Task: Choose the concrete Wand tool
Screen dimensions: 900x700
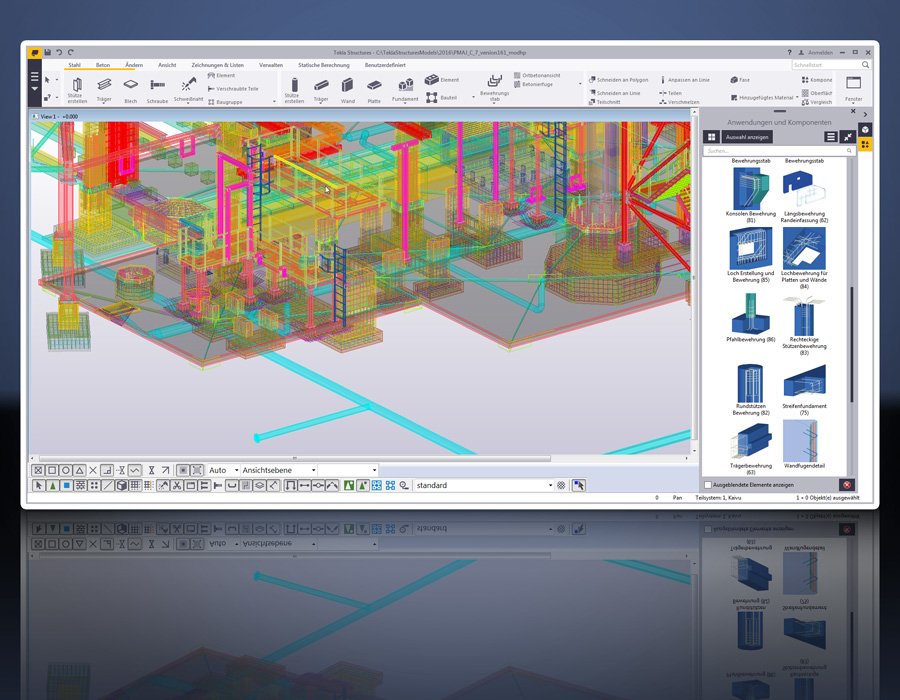Action: [347, 89]
